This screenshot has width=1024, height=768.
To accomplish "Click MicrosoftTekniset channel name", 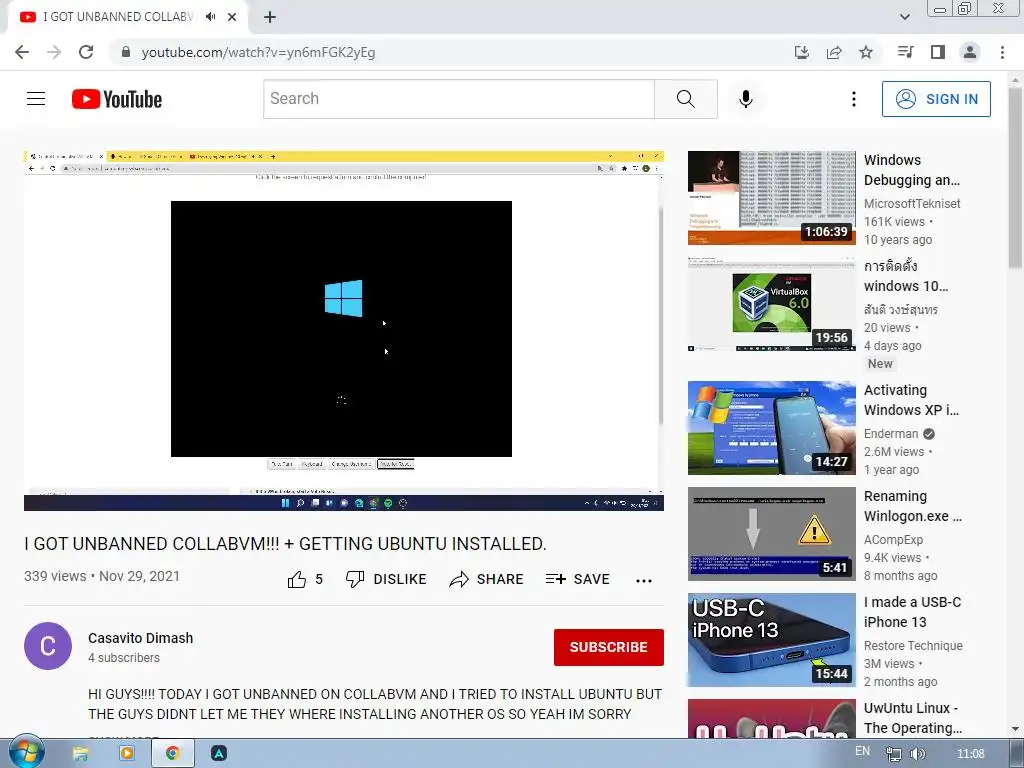I will [912, 204].
